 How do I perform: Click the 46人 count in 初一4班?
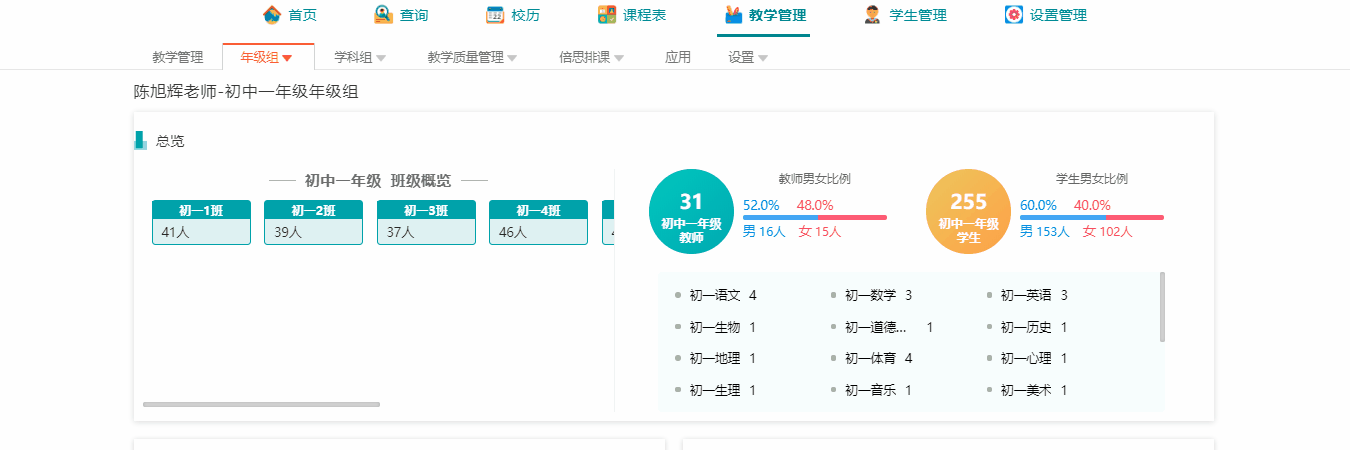pos(512,232)
